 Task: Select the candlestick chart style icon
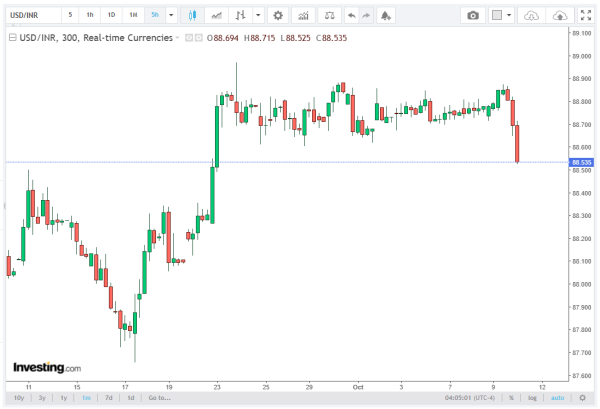[192, 16]
